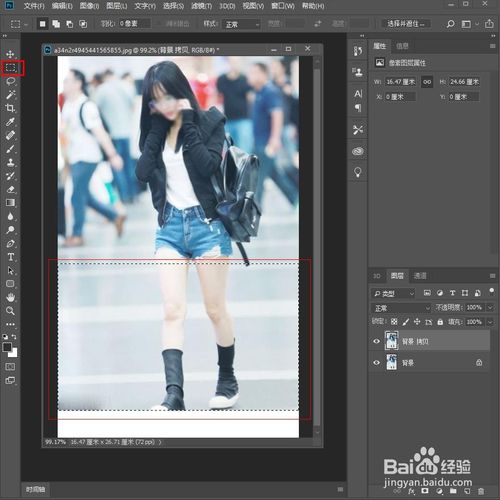Image resolution: width=500 pixels, height=500 pixels.
Task: Expand the layer opacity dropdown
Action: pos(490,308)
